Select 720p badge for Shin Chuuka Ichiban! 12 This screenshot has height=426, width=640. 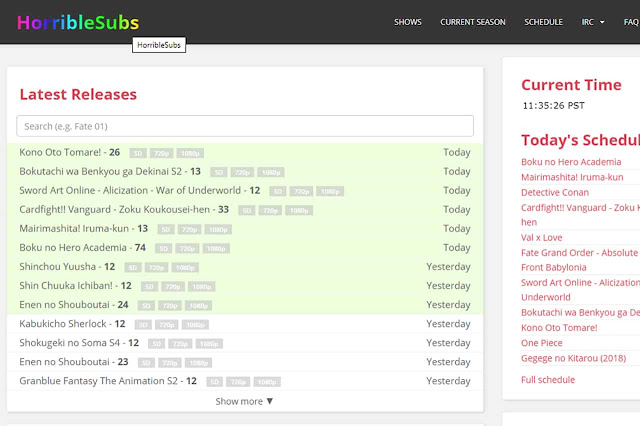pyautogui.click(x=173, y=287)
